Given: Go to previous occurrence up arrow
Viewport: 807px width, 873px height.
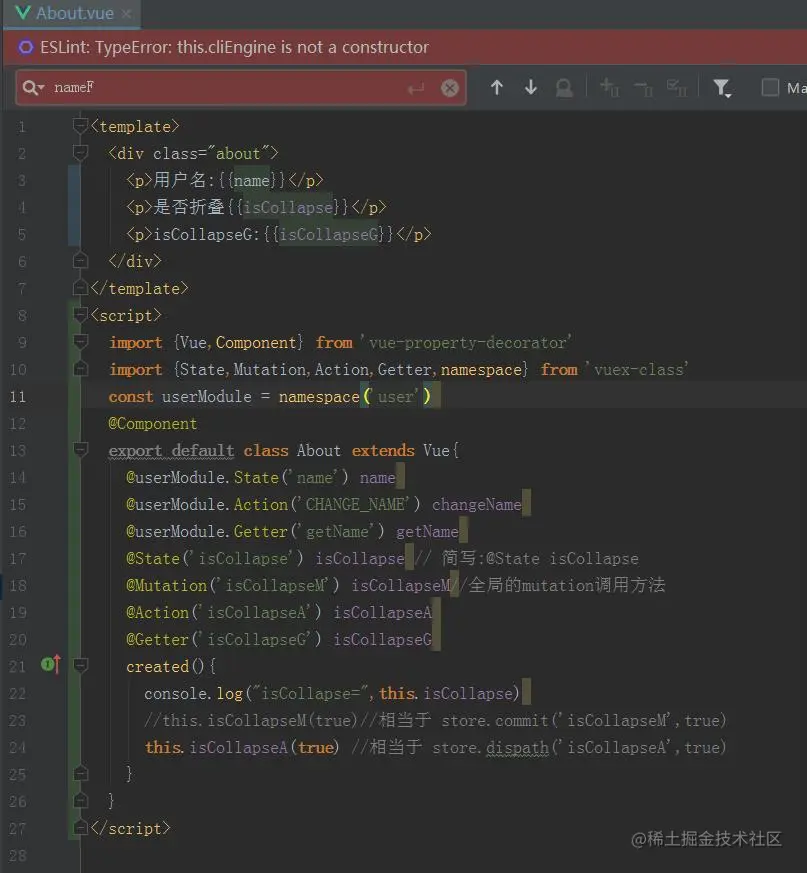Looking at the screenshot, I should pos(497,87).
